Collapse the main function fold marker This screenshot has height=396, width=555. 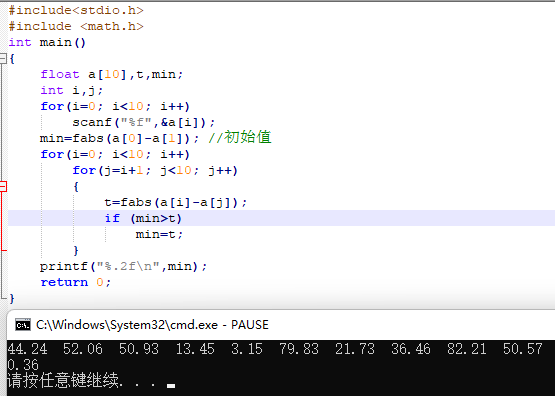click(3, 58)
